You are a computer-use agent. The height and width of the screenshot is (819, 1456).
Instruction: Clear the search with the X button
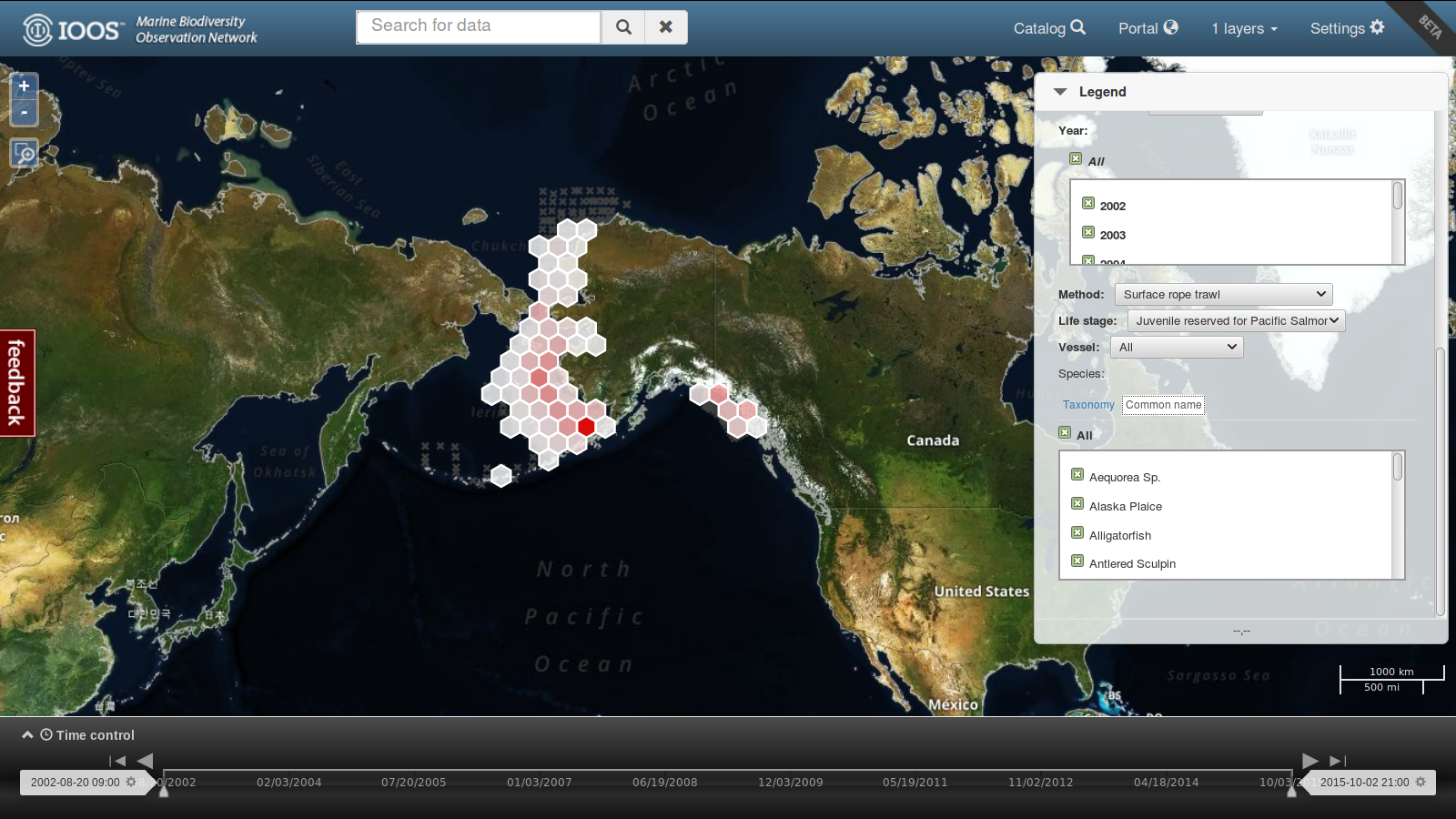pyautogui.click(x=666, y=27)
